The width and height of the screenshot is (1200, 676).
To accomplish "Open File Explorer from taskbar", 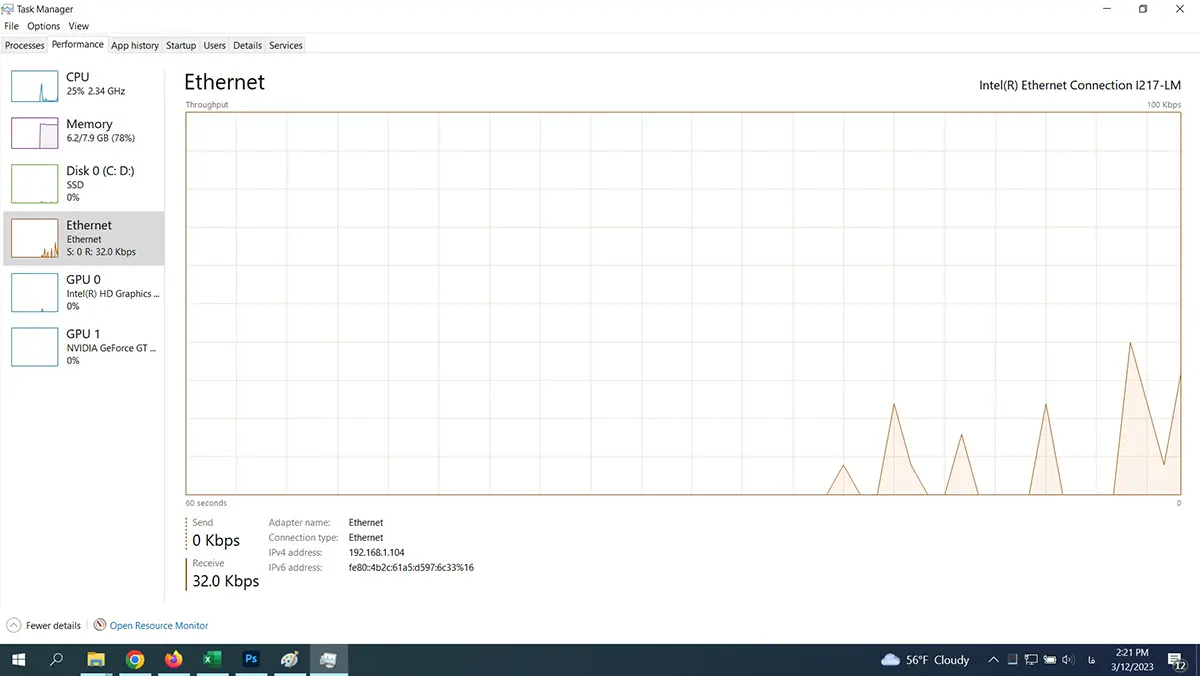I will [96, 660].
